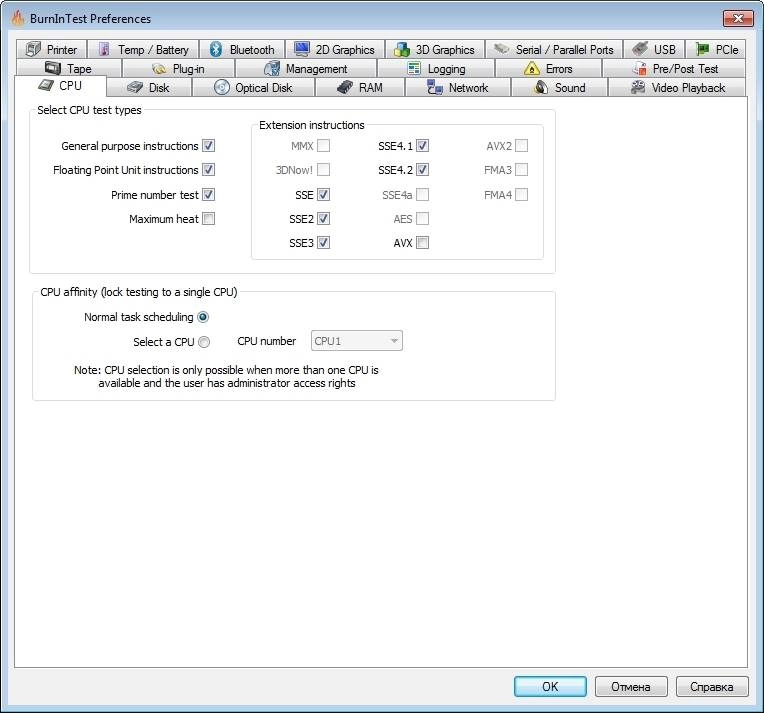Open the Video Playback tab

[x=677, y=88]
